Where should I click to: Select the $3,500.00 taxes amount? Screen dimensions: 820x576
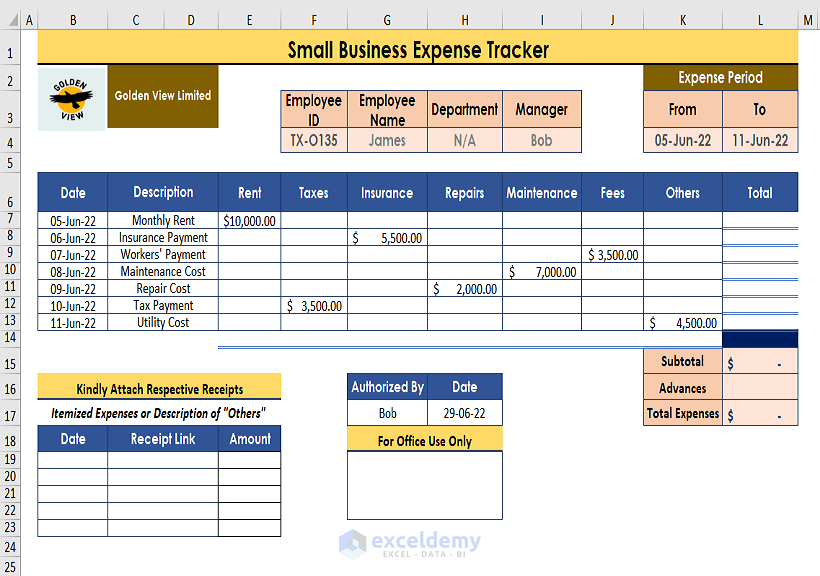(x=314, y=306)
